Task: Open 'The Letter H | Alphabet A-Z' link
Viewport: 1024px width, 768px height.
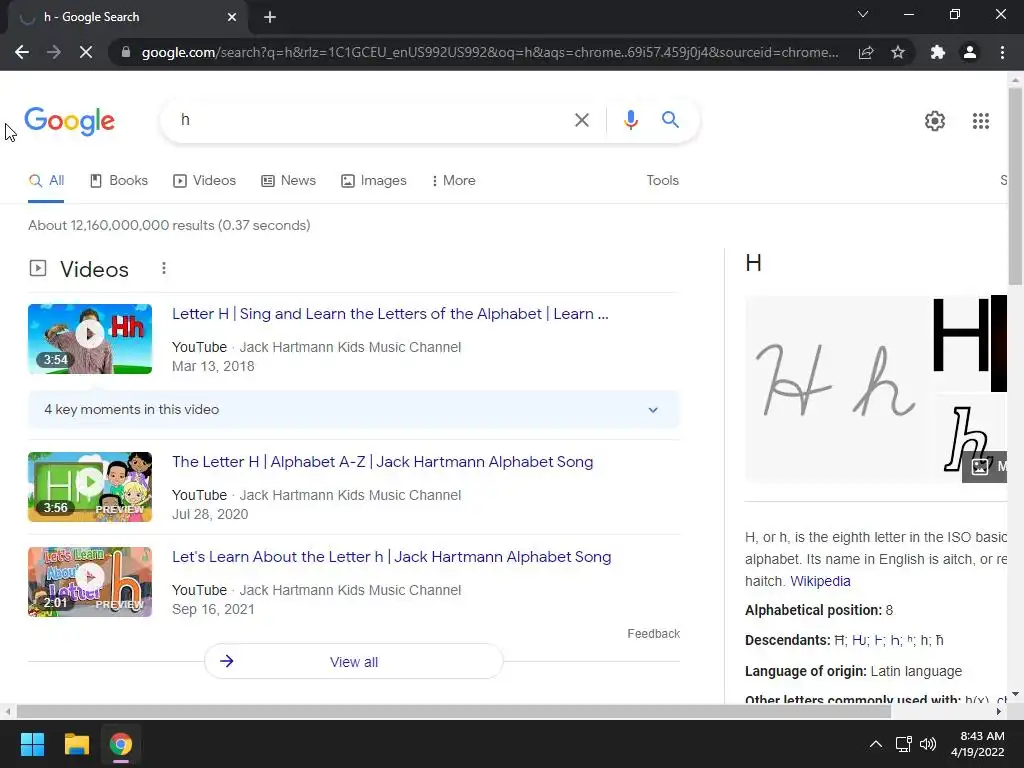Action: point(383,462)
